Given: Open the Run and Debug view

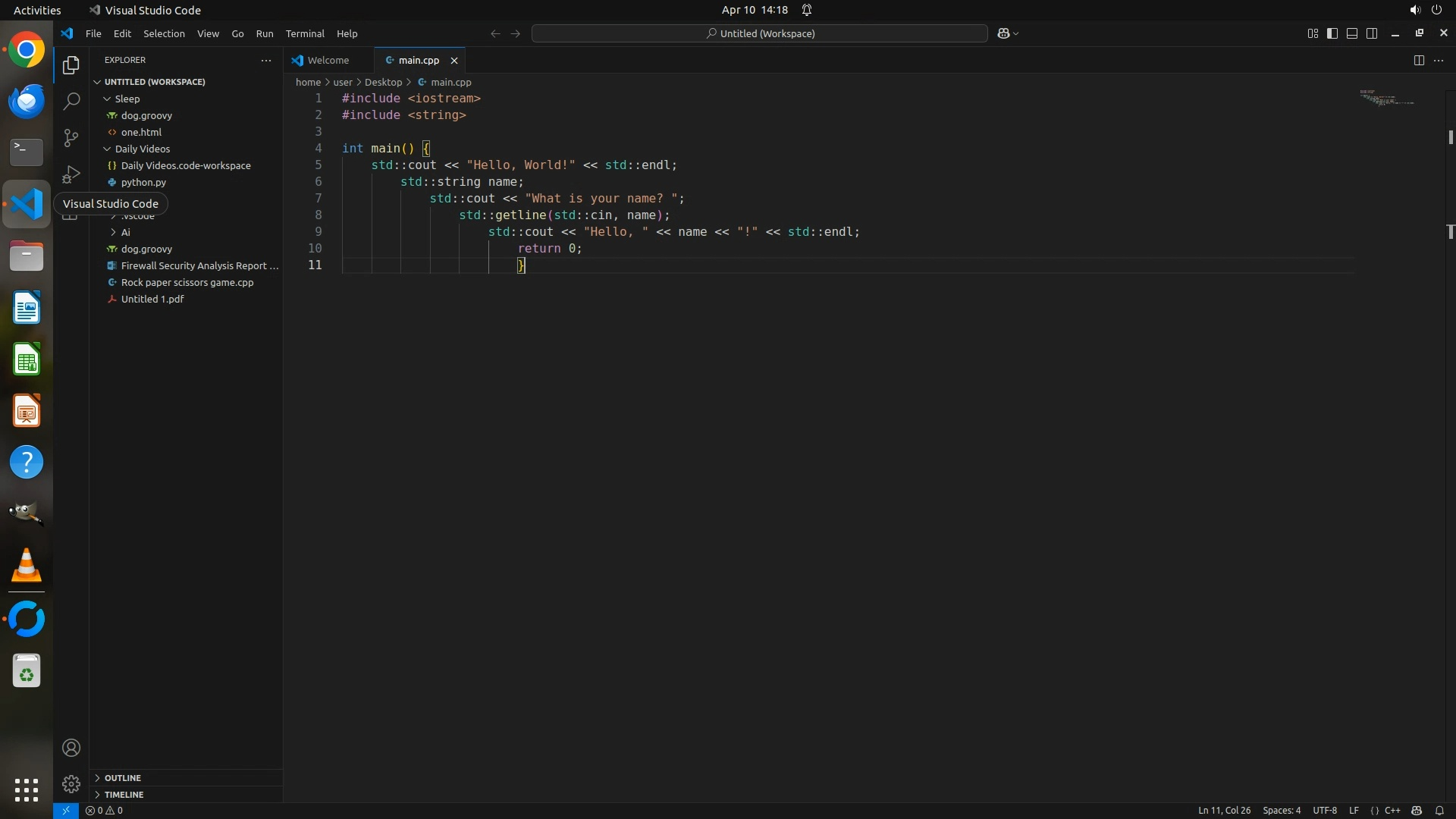Looking at the screenshot, I should click(x=71, y=174).
